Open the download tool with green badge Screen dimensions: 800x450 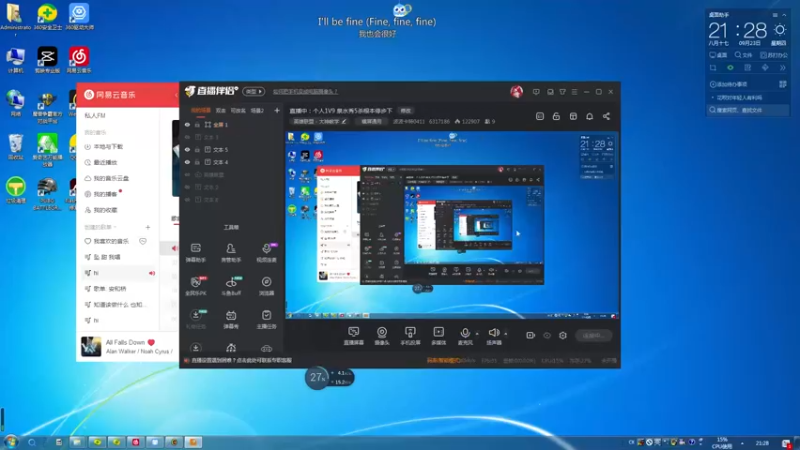pos(195,319)
